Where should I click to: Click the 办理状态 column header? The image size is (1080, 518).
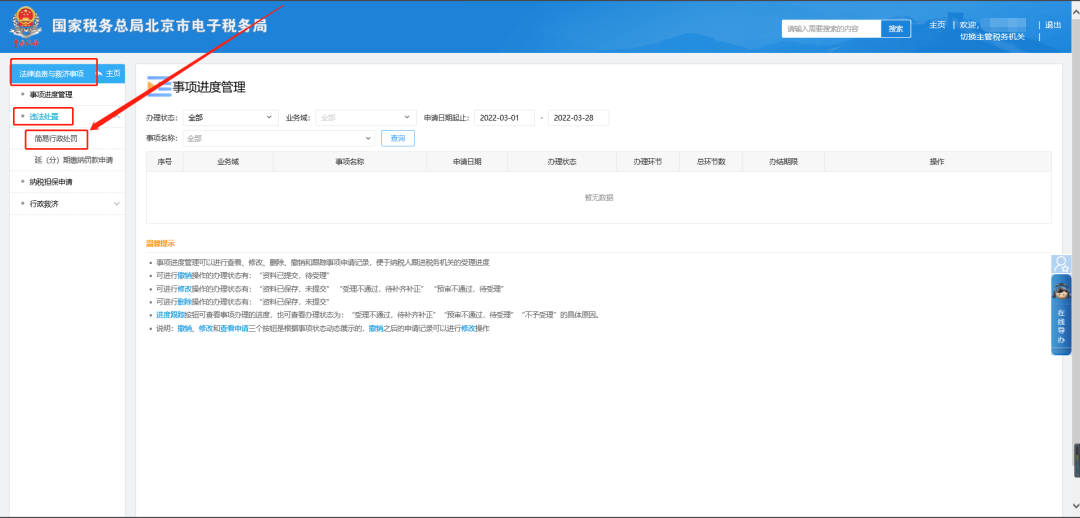pyautogui.click(x=562, y=161)
